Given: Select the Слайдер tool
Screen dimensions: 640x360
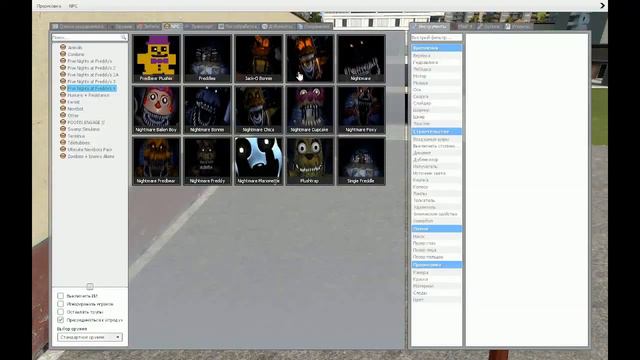Looking at the screenshot, I should (436, 103).
